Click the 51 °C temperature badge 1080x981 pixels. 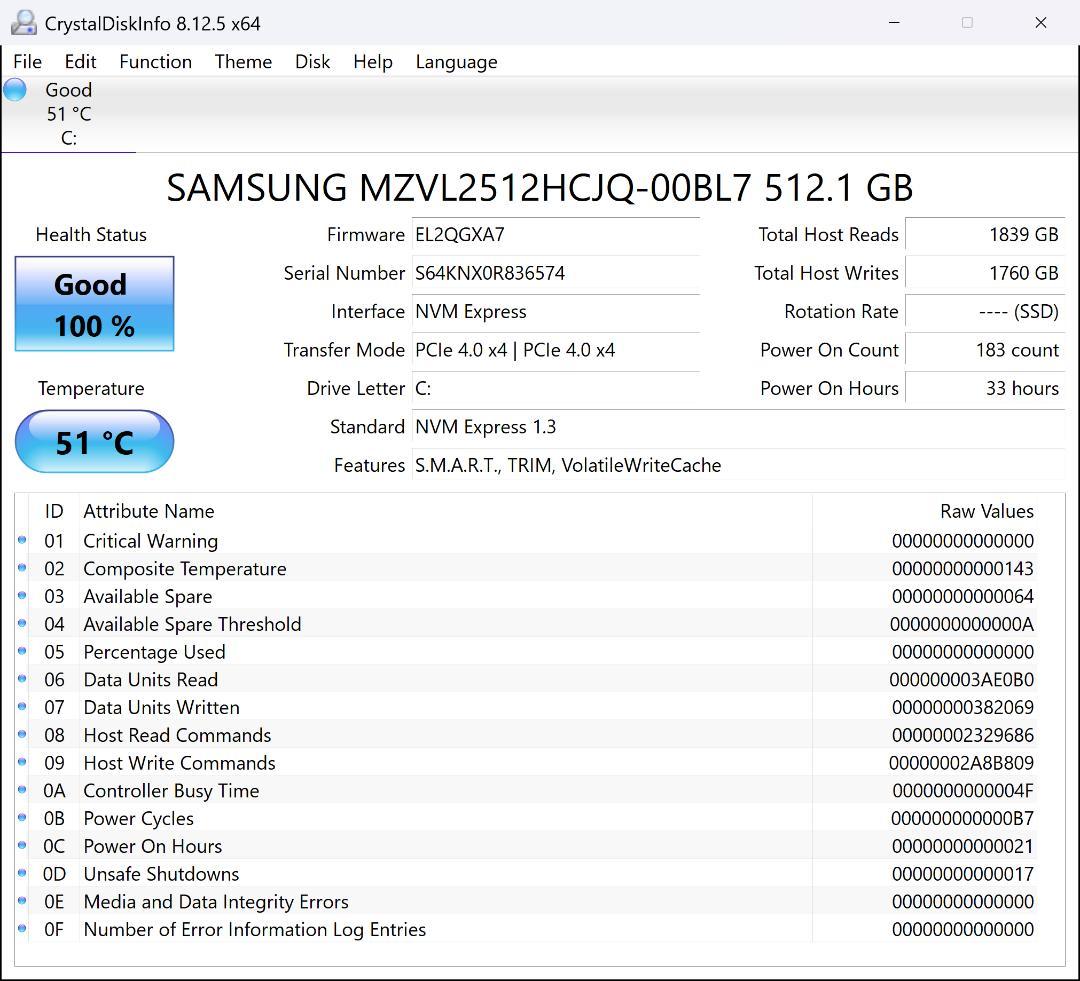(x=94, y=441)
